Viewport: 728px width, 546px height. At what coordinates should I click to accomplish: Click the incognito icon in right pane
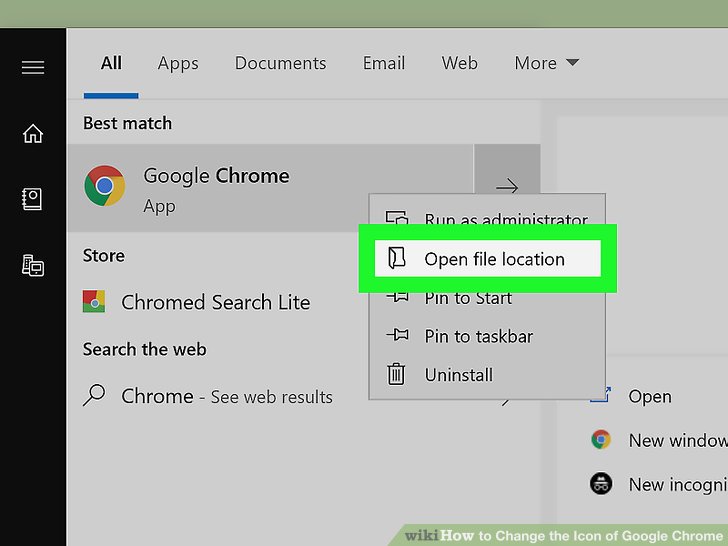(601, 483)
